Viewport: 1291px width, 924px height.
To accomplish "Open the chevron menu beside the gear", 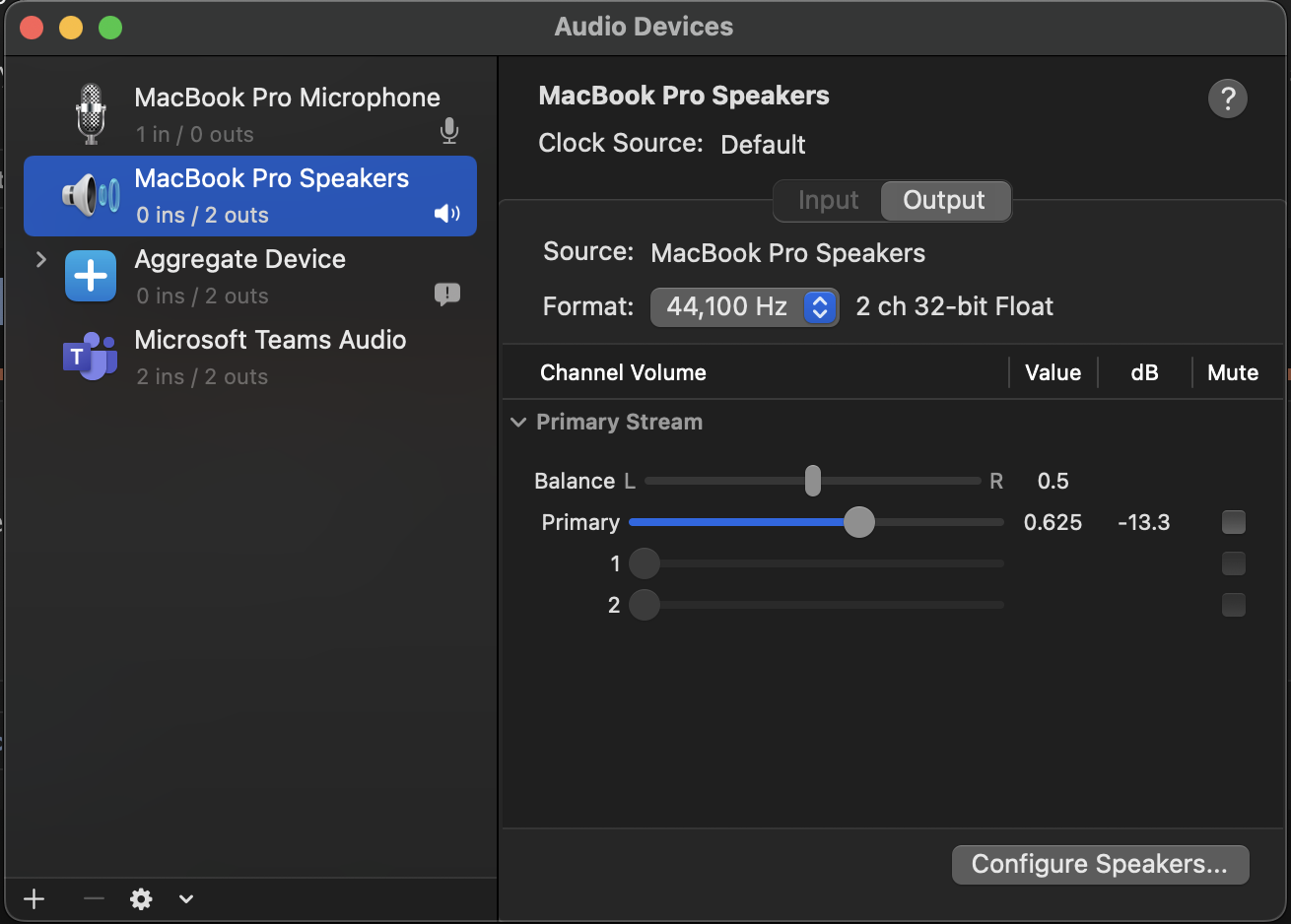I will click(x=186, y=898).
